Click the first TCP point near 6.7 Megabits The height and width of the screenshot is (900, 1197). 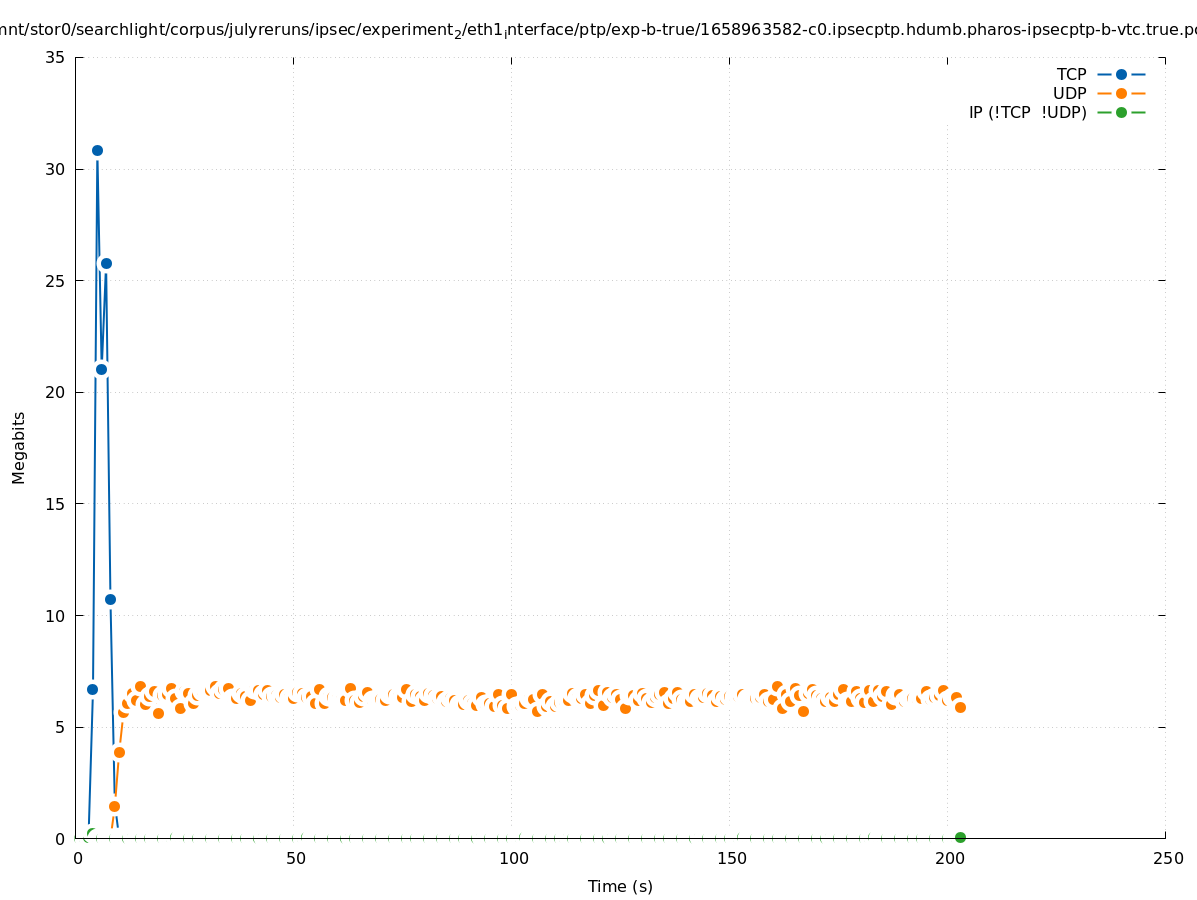[92, 689]
